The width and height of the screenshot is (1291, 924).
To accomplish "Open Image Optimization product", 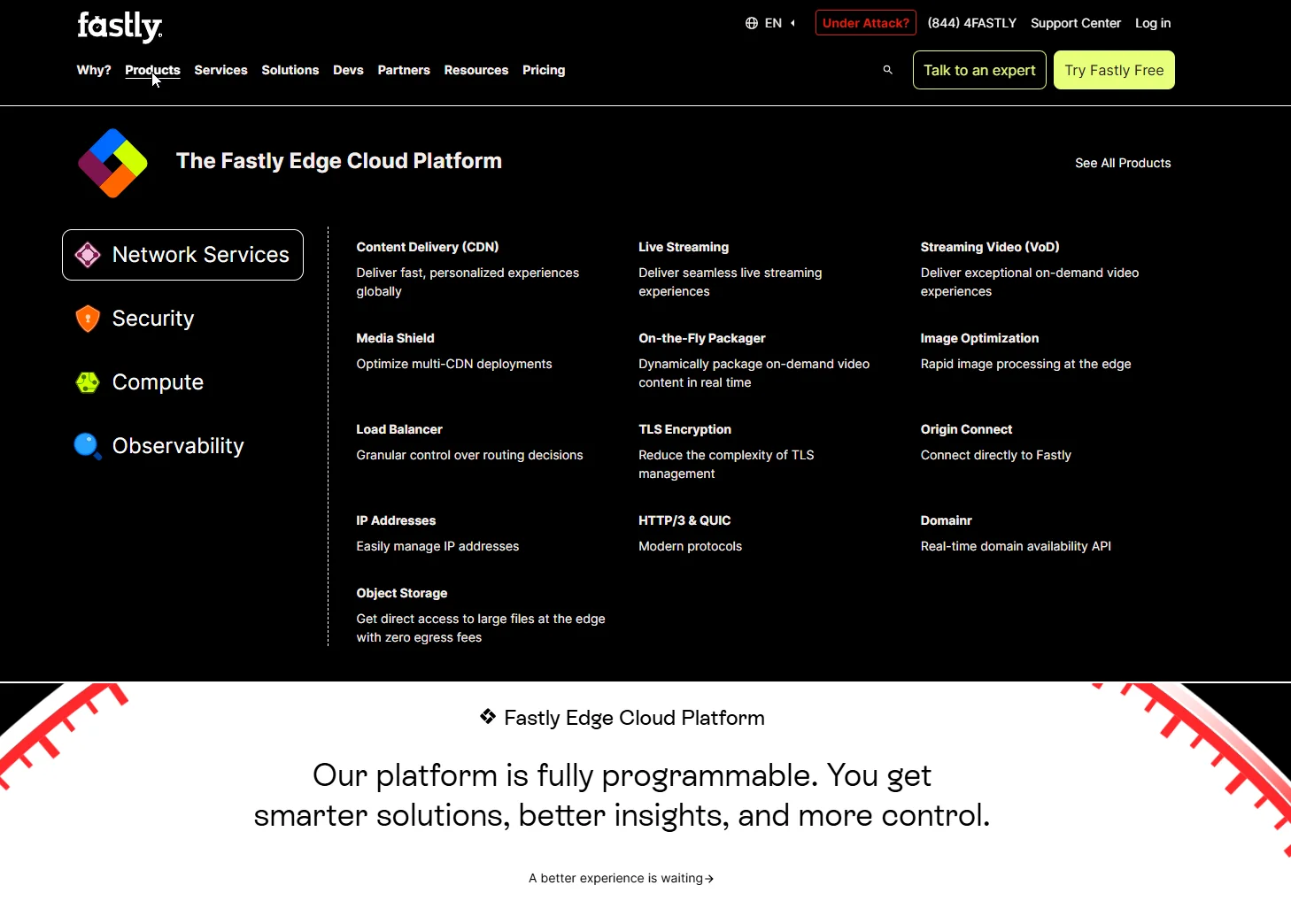I will point(979,338).
